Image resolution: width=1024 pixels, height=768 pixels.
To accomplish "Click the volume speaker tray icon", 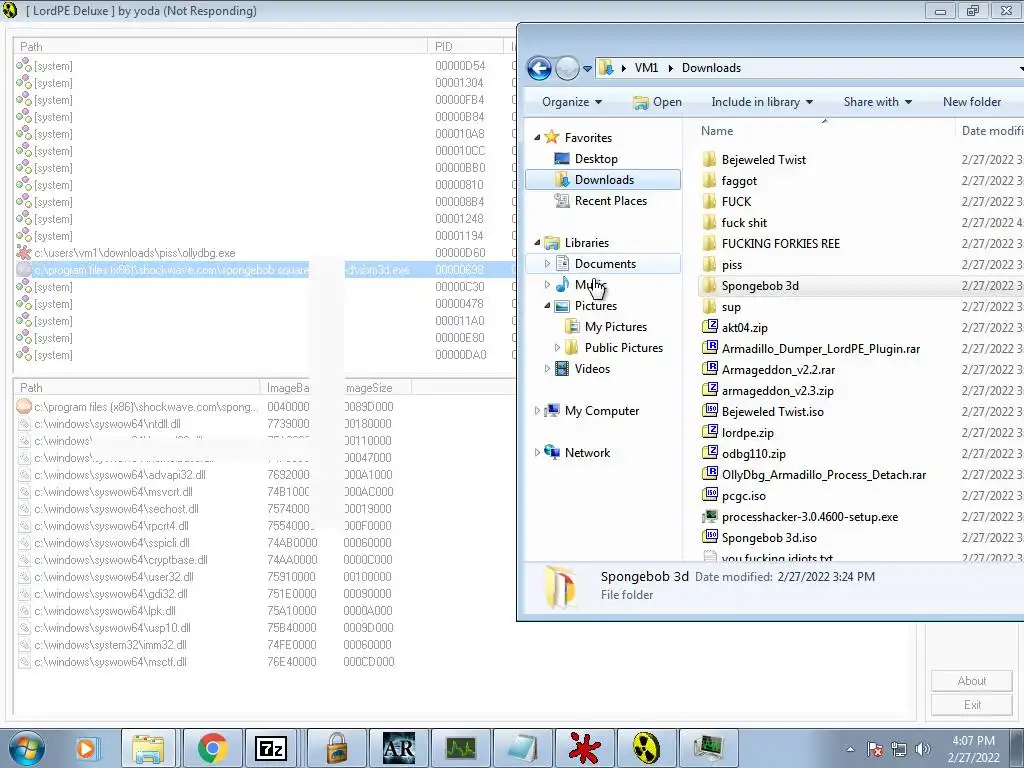I will [923, 749].
